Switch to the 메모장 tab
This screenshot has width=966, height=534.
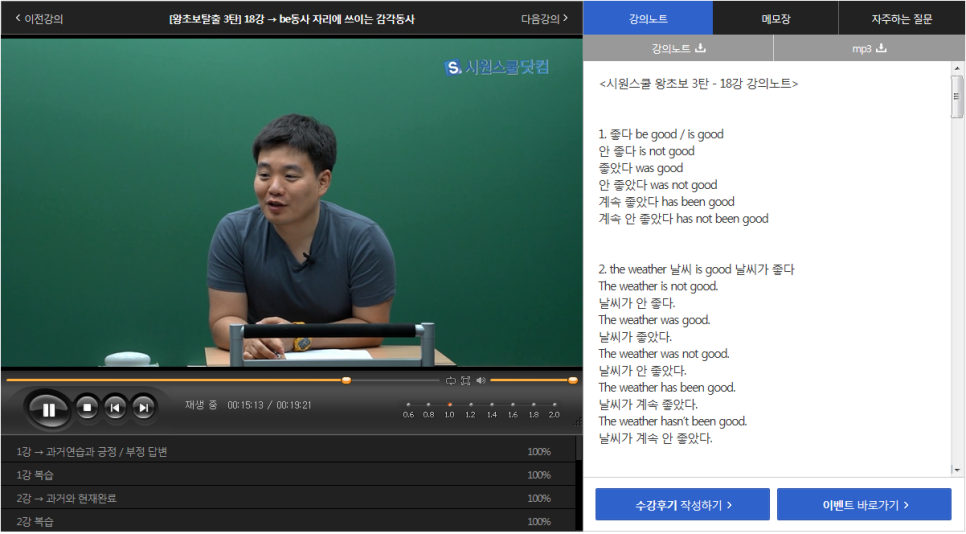(776, 18)
